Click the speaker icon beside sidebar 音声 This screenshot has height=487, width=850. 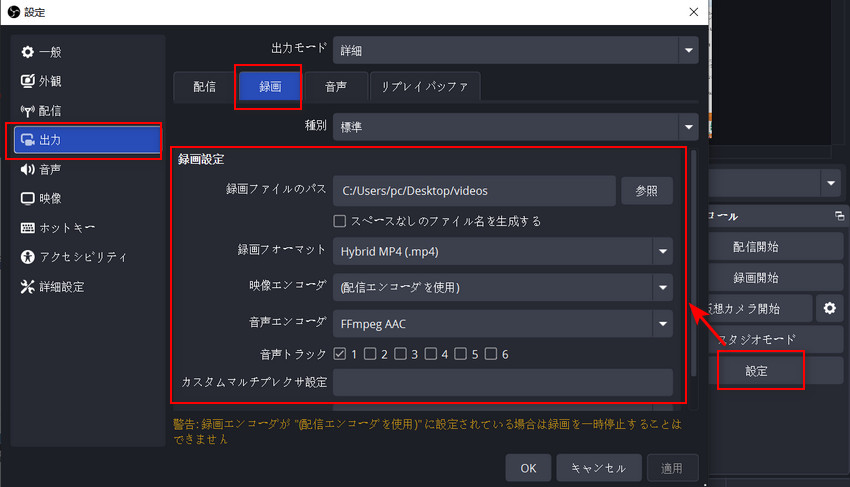click(27, 169)
